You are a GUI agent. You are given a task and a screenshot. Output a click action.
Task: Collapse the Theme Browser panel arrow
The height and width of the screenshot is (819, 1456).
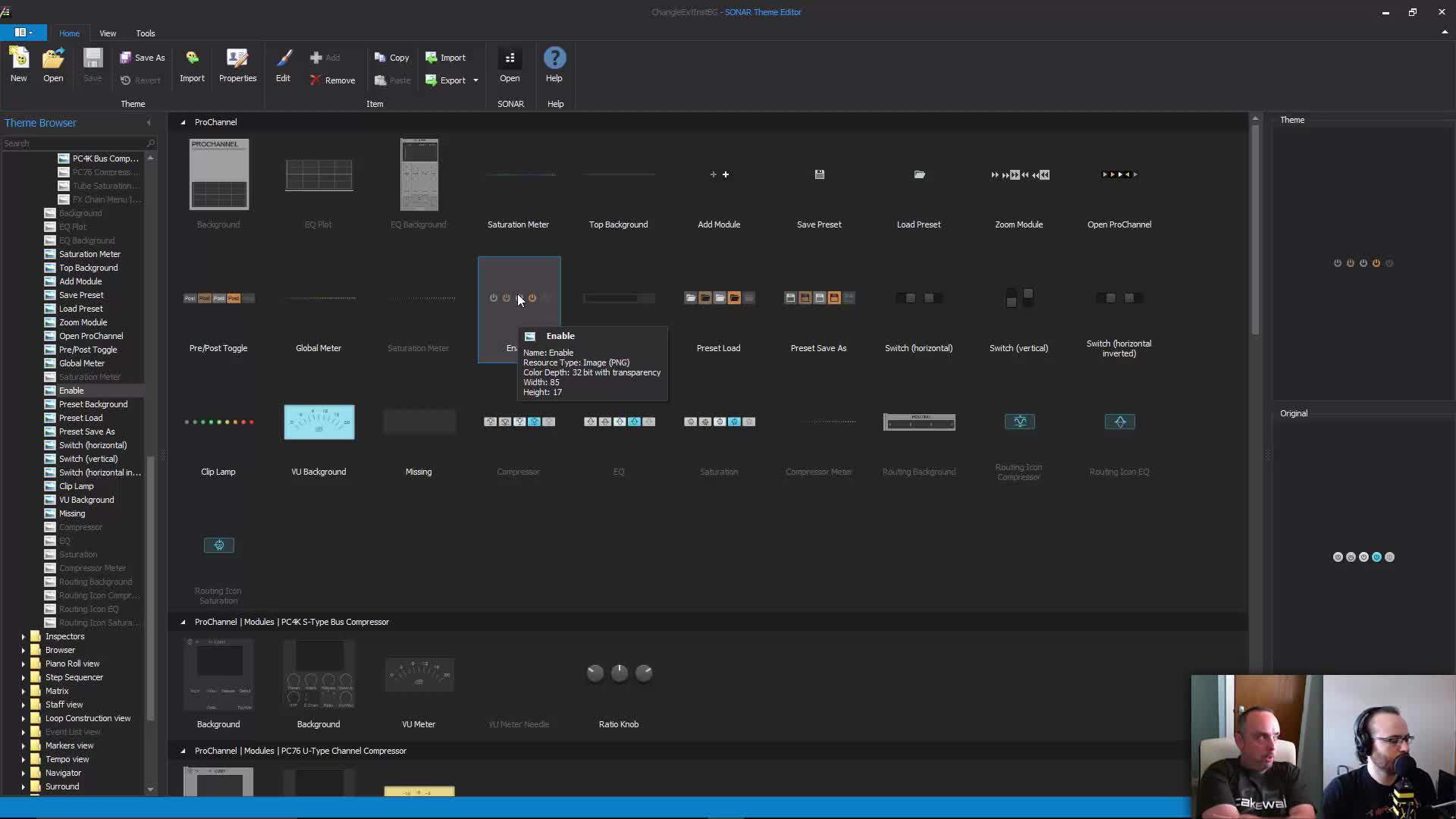click(149, 123)
